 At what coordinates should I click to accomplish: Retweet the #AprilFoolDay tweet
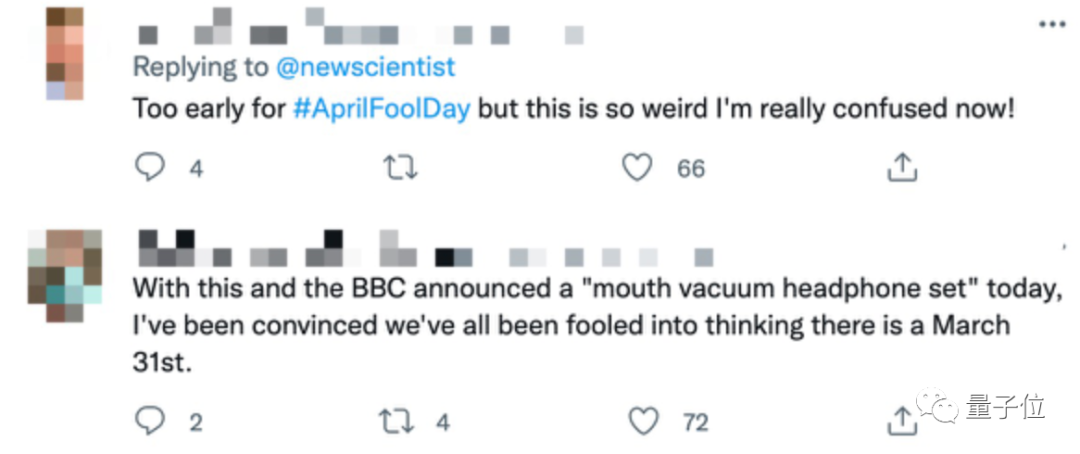coord(399,168)
